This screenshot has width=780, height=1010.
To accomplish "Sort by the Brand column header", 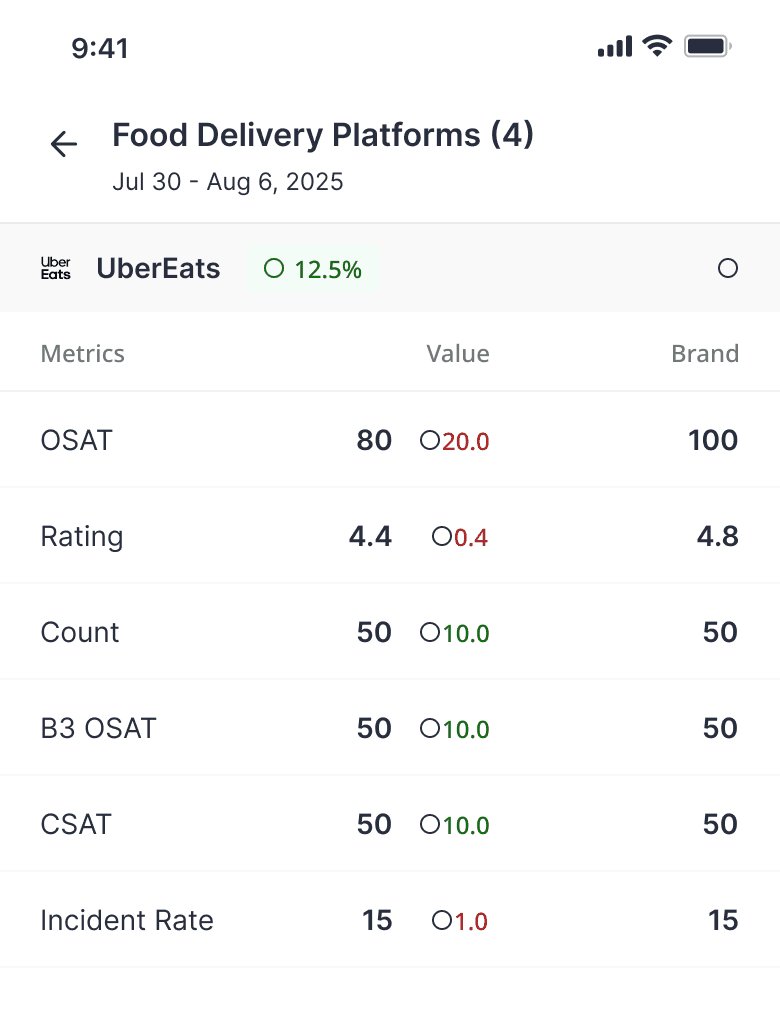I will tap(705, 354).
